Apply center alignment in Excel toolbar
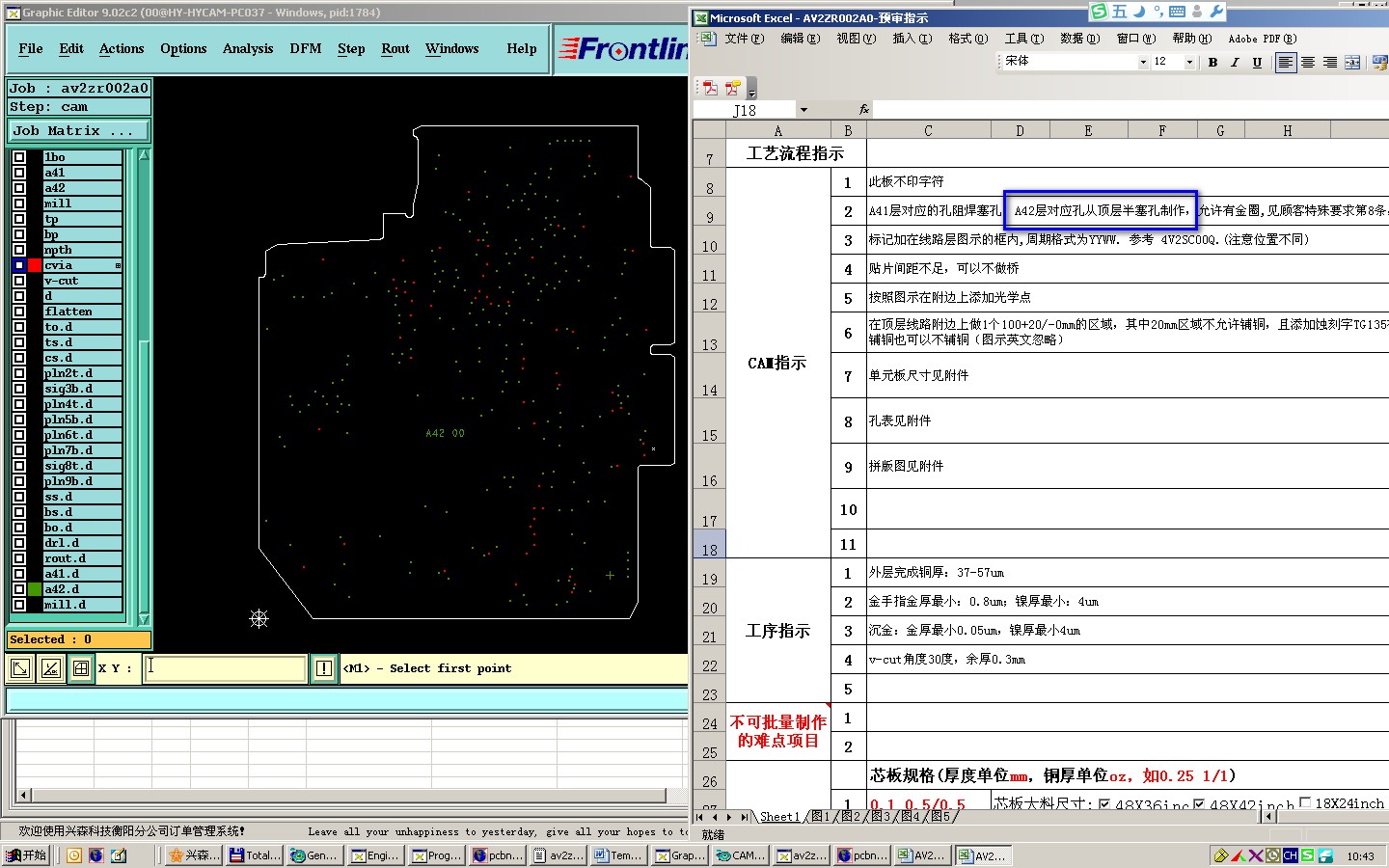The width and height of the screenshot is (1389, 868). click(1308, 62)
